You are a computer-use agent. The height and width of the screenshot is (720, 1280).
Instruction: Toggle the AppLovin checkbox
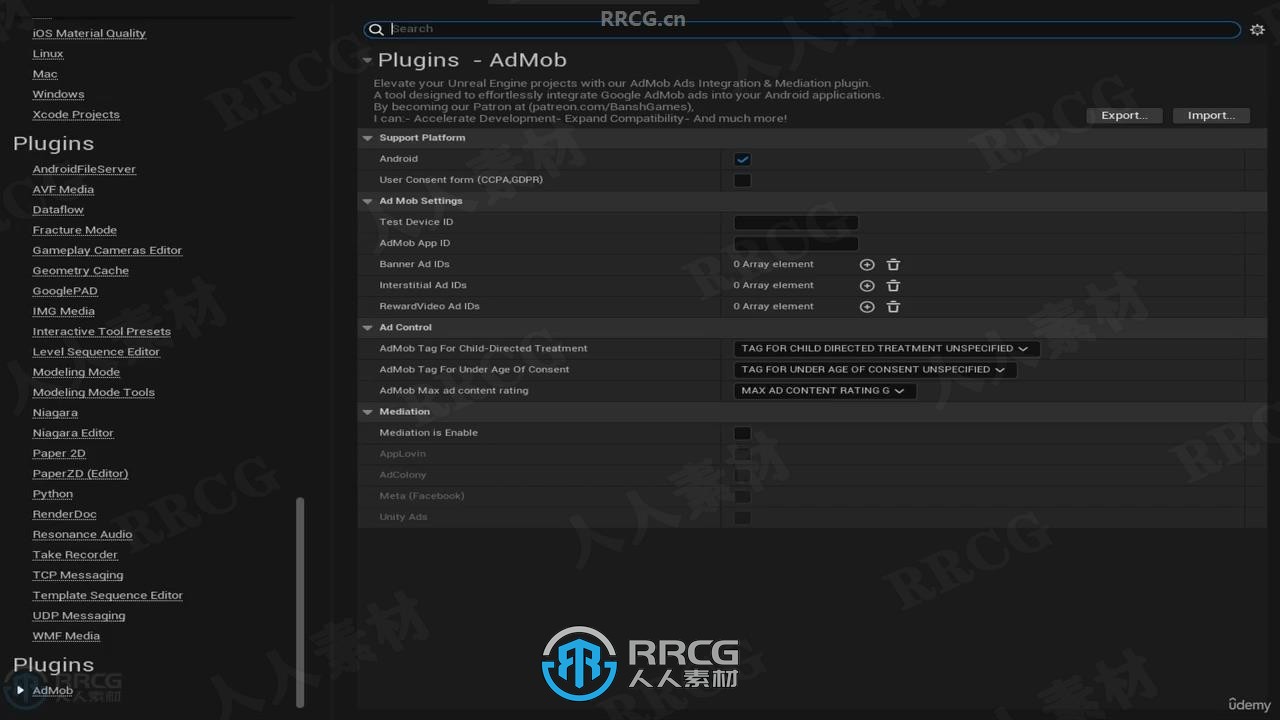tap(742, 454)
